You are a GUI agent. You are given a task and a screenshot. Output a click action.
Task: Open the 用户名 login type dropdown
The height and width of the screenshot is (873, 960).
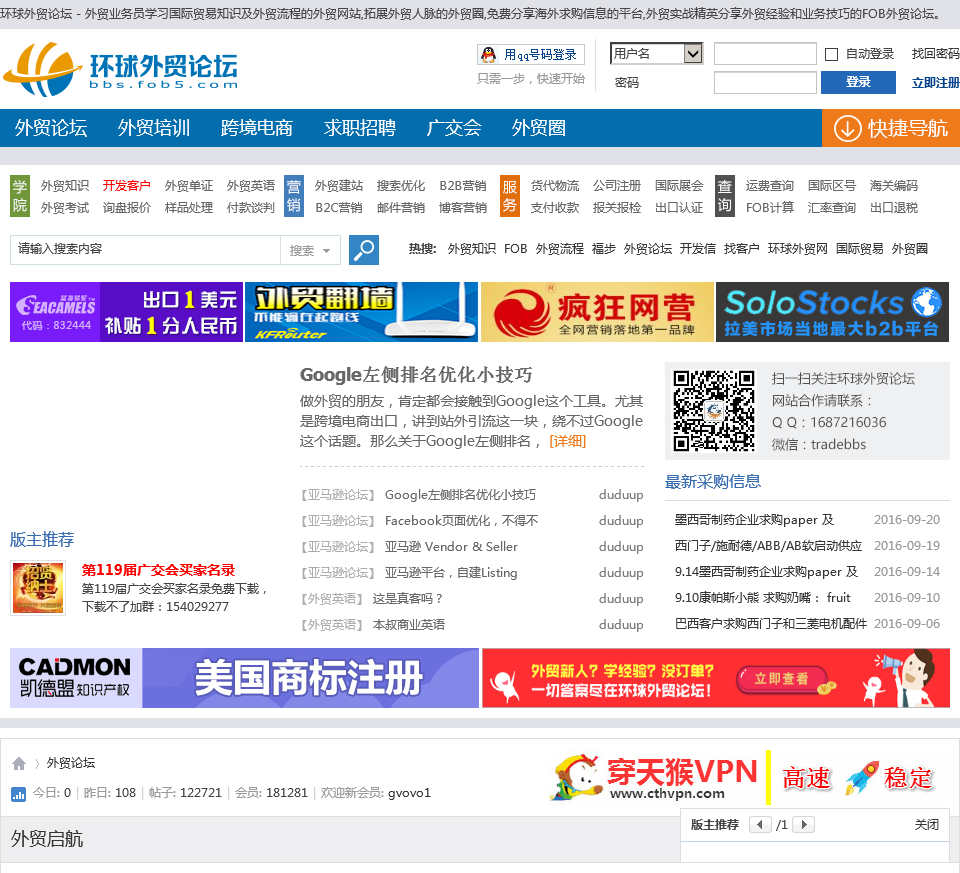(656, 54)
